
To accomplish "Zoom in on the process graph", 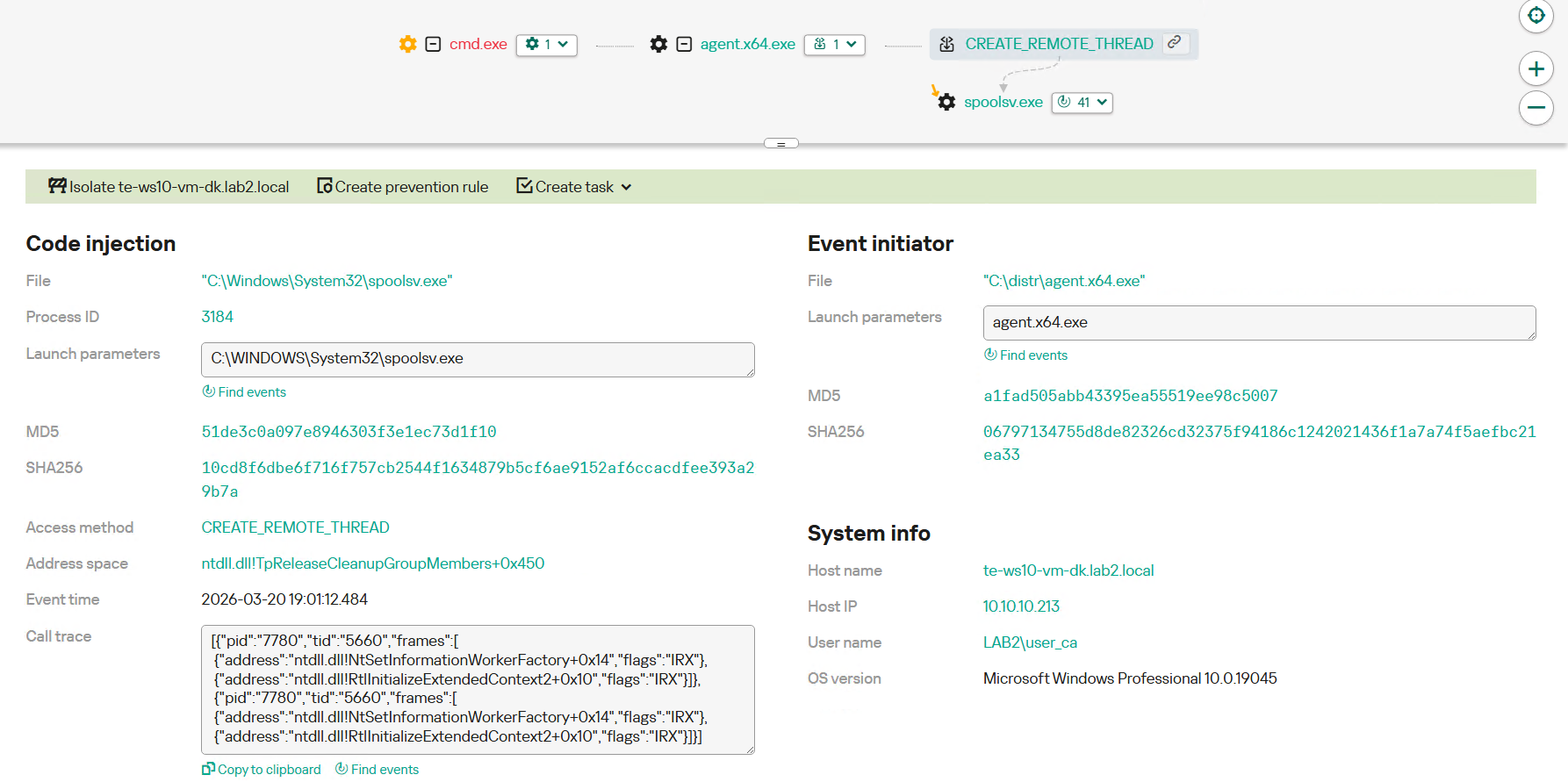I will [x=1536, y=68].
